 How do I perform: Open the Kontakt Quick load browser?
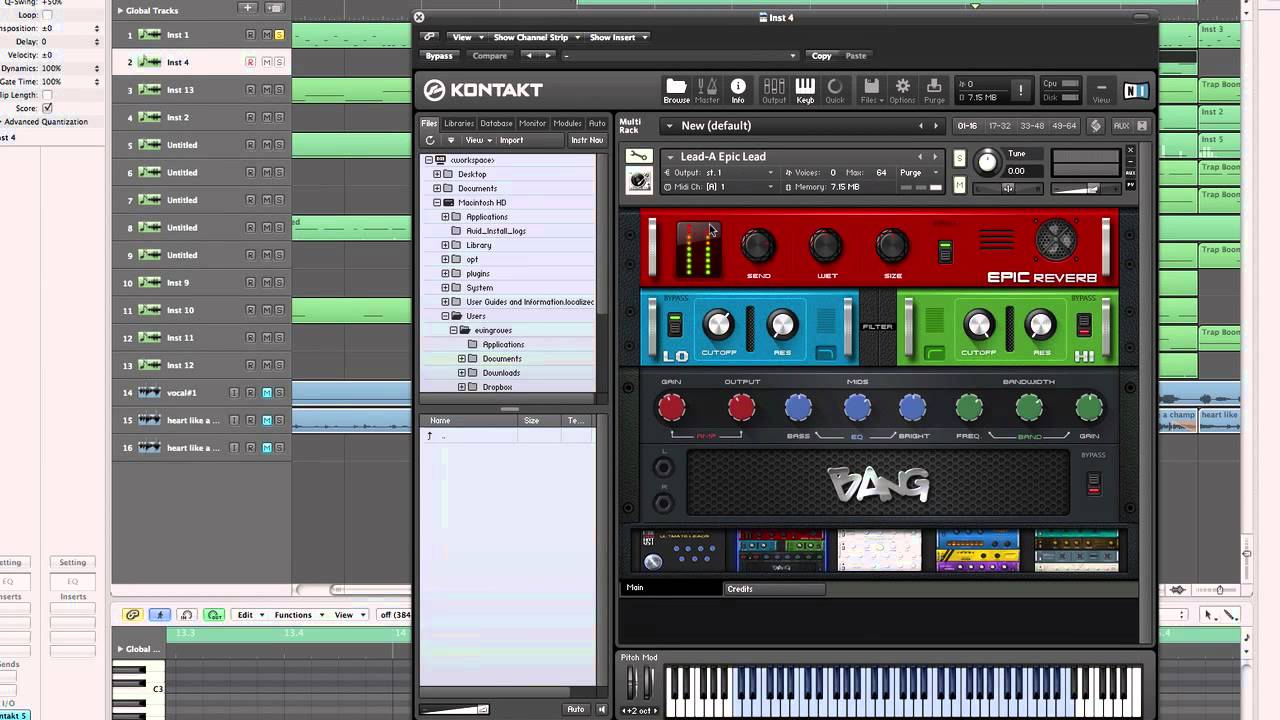[835, 90]
